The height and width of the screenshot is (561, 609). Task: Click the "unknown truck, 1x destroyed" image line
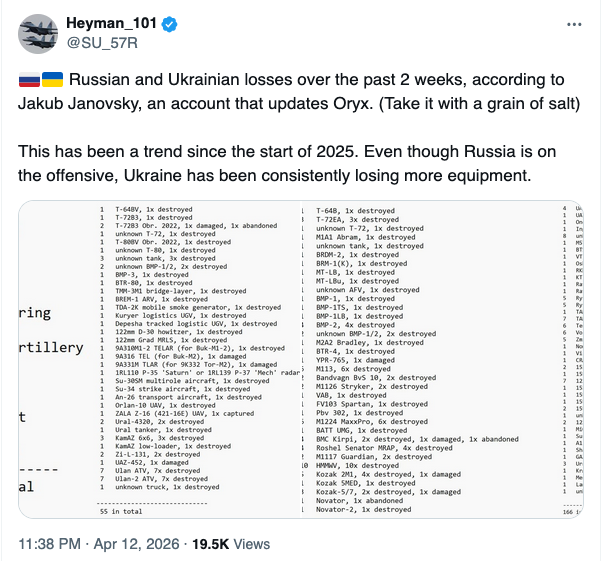click(167, 487)
